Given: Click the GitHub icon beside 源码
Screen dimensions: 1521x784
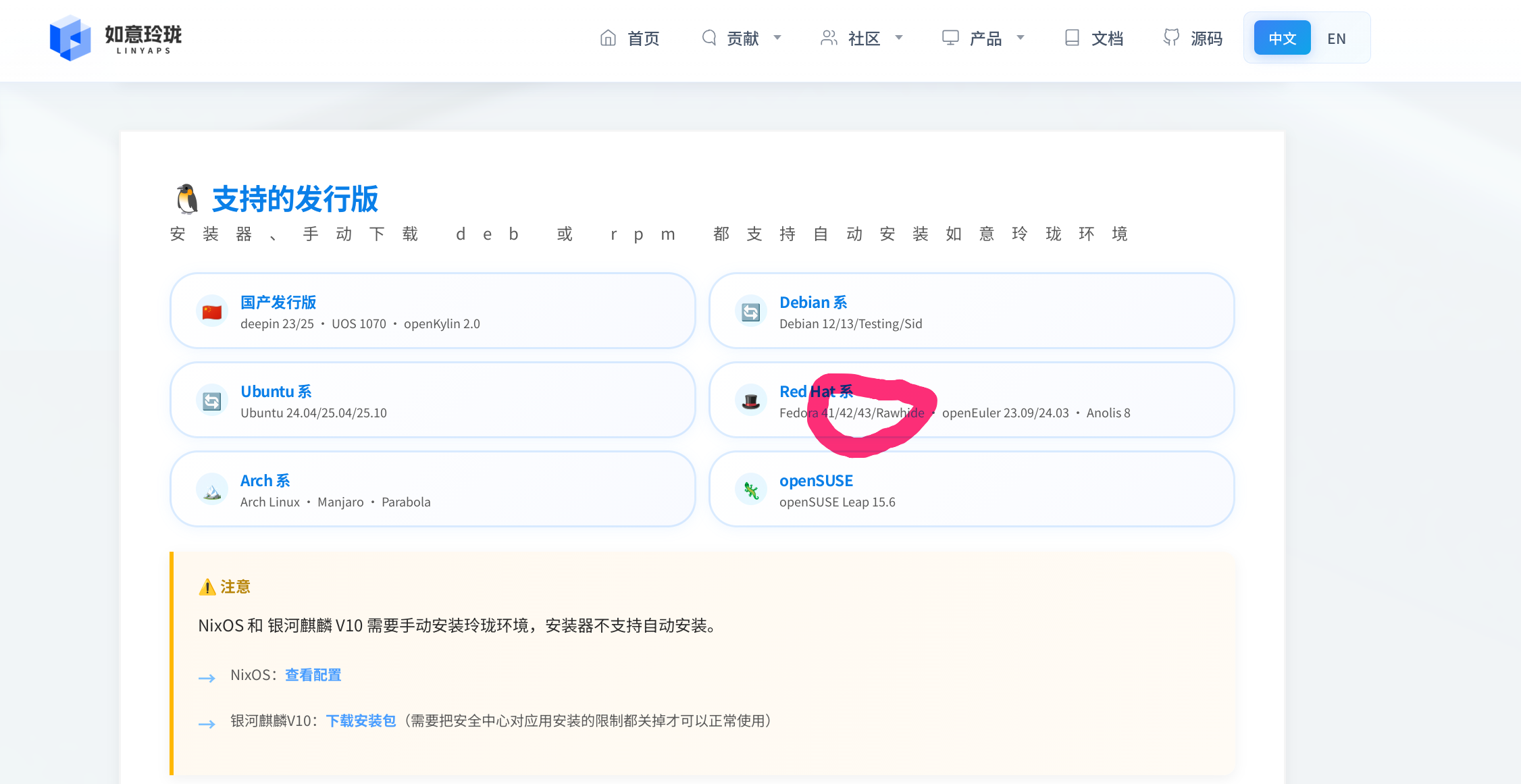Looking at the screenshot, I should [x=1171, y=38].
